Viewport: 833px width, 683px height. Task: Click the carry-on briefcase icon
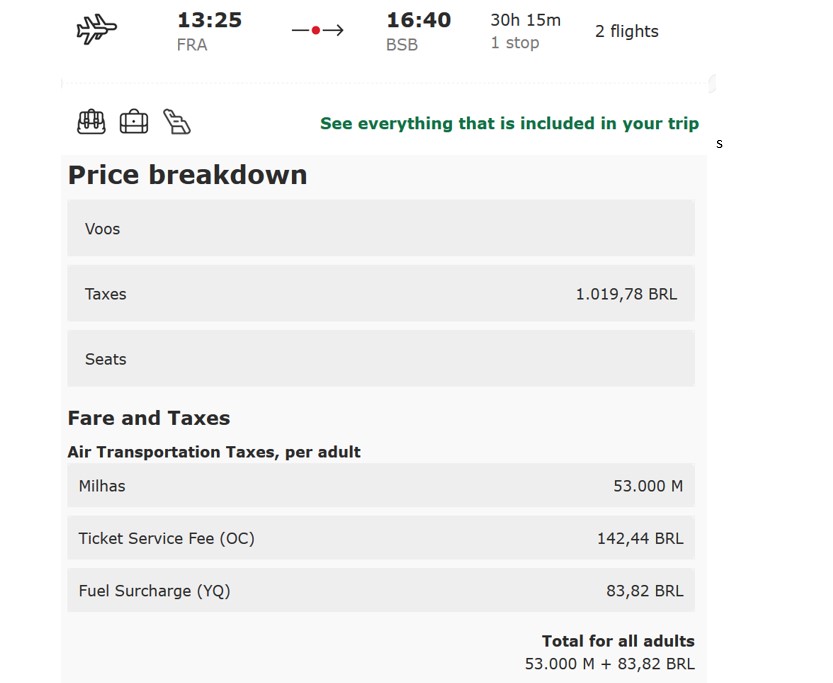pos(134,122)
